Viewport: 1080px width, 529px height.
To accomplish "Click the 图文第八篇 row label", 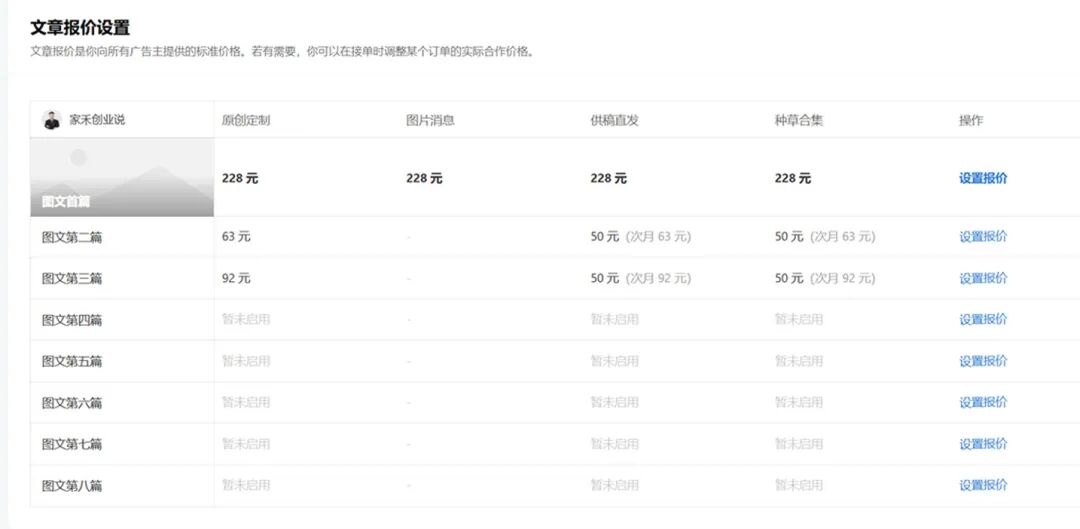I will pyautogui.click(x=72, y=486).
